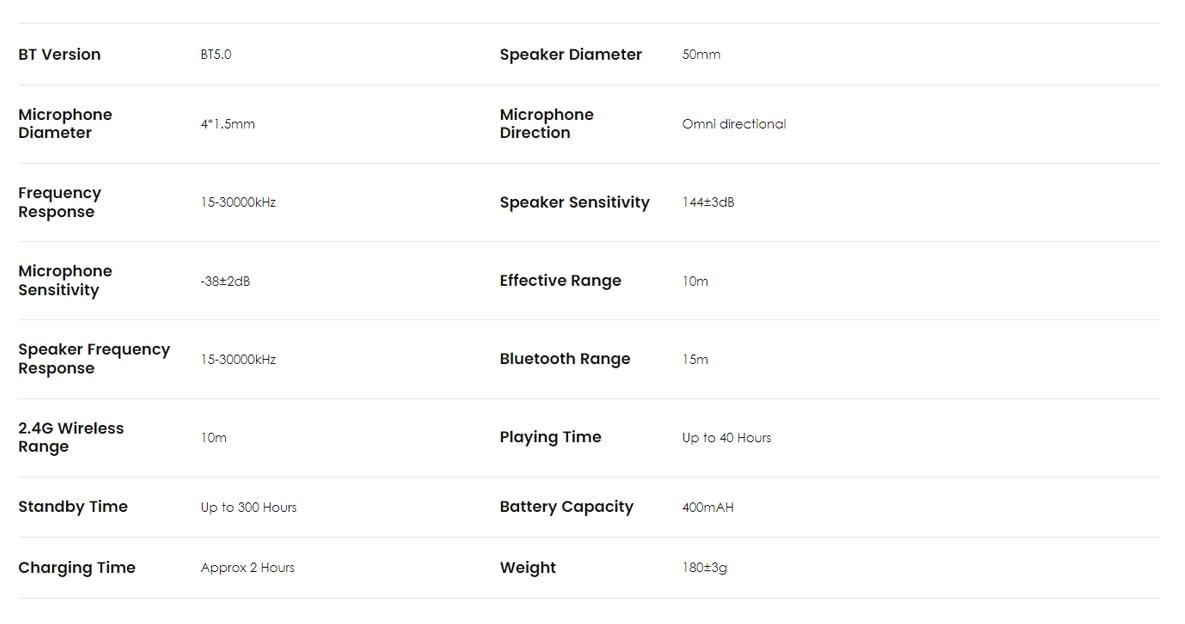
Task: Select the 15m Bluetooth Range value
Action: coord(695,359)
